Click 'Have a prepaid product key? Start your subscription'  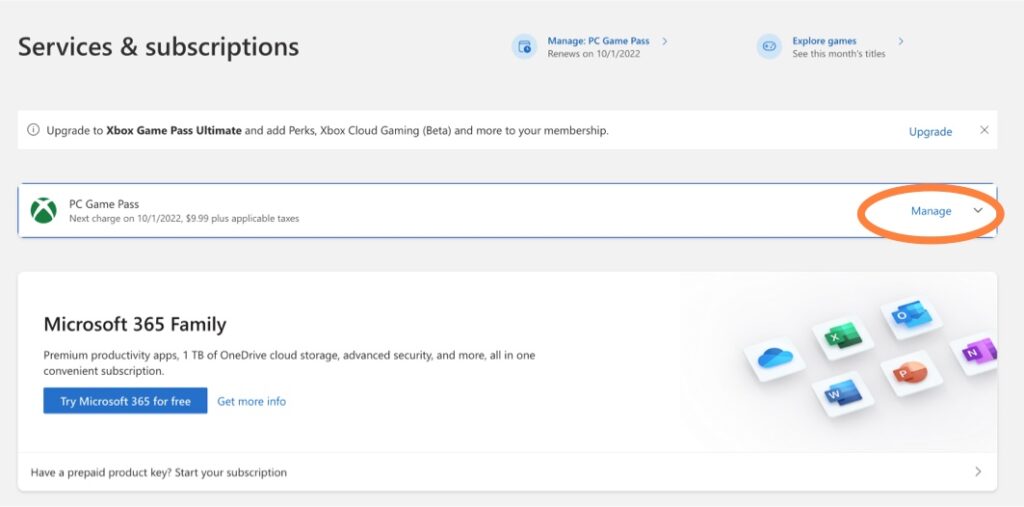[x=159, y=472]
